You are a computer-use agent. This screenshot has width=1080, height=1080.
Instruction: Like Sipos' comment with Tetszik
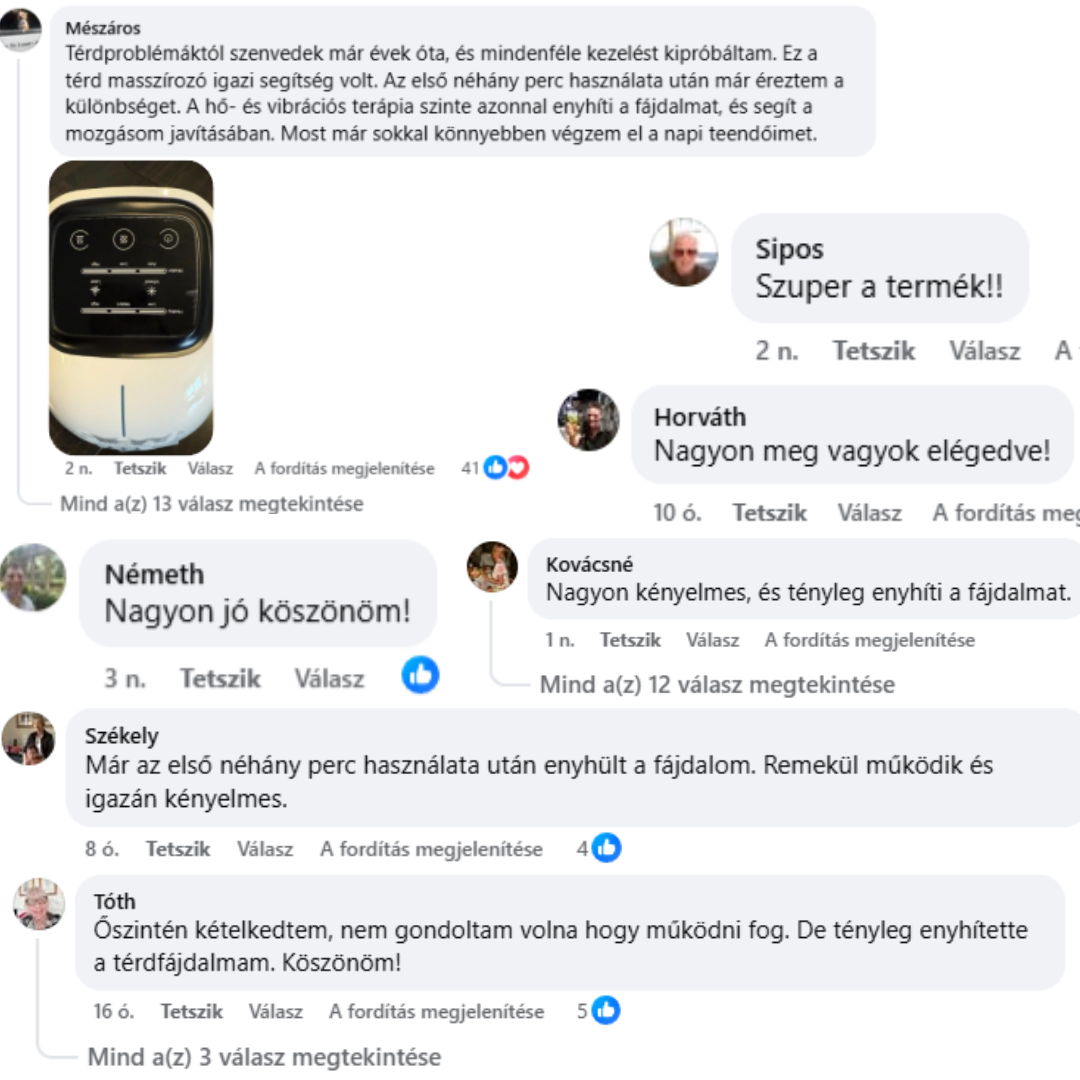point(873,351)
